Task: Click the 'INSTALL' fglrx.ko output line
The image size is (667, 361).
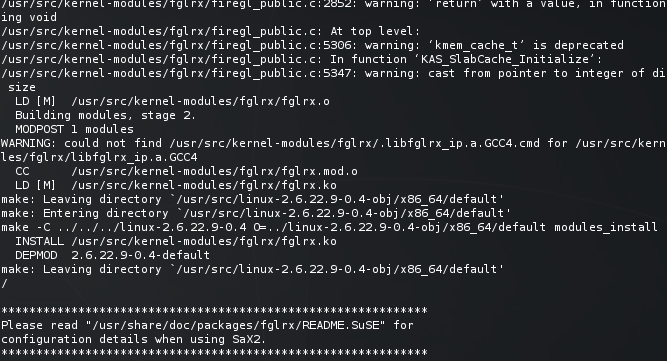Action: [176, 241]
